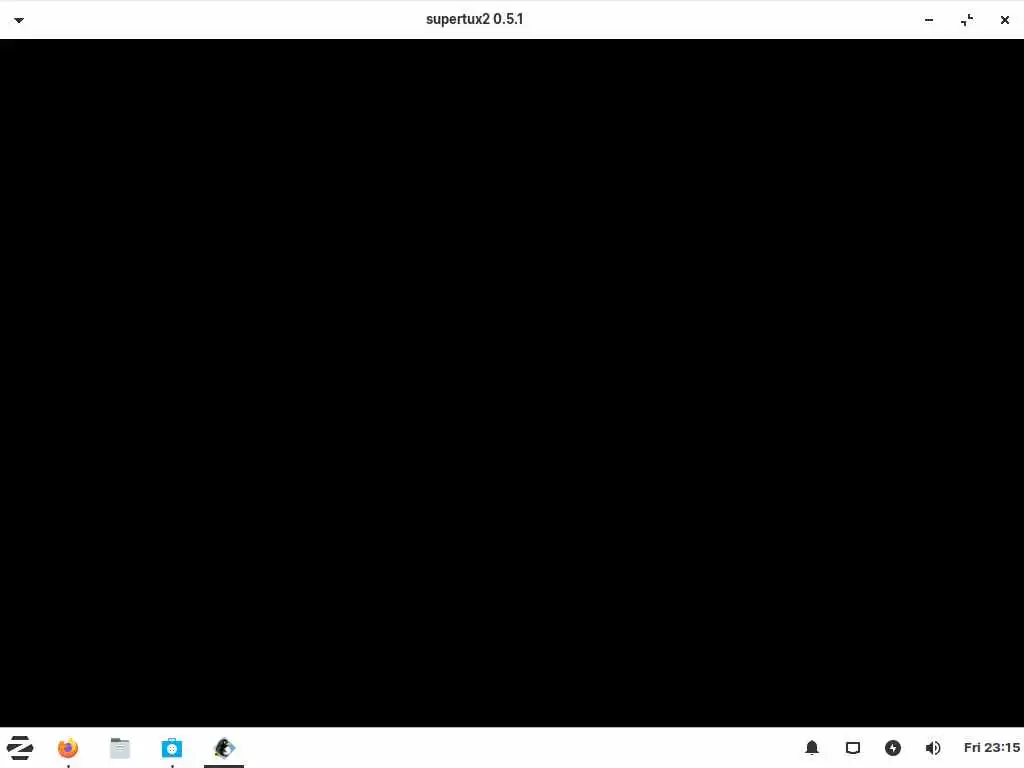Close the supertux2 0.5.1 window
This screenshot has height=768, width=1024.
tap(1004, 20)
